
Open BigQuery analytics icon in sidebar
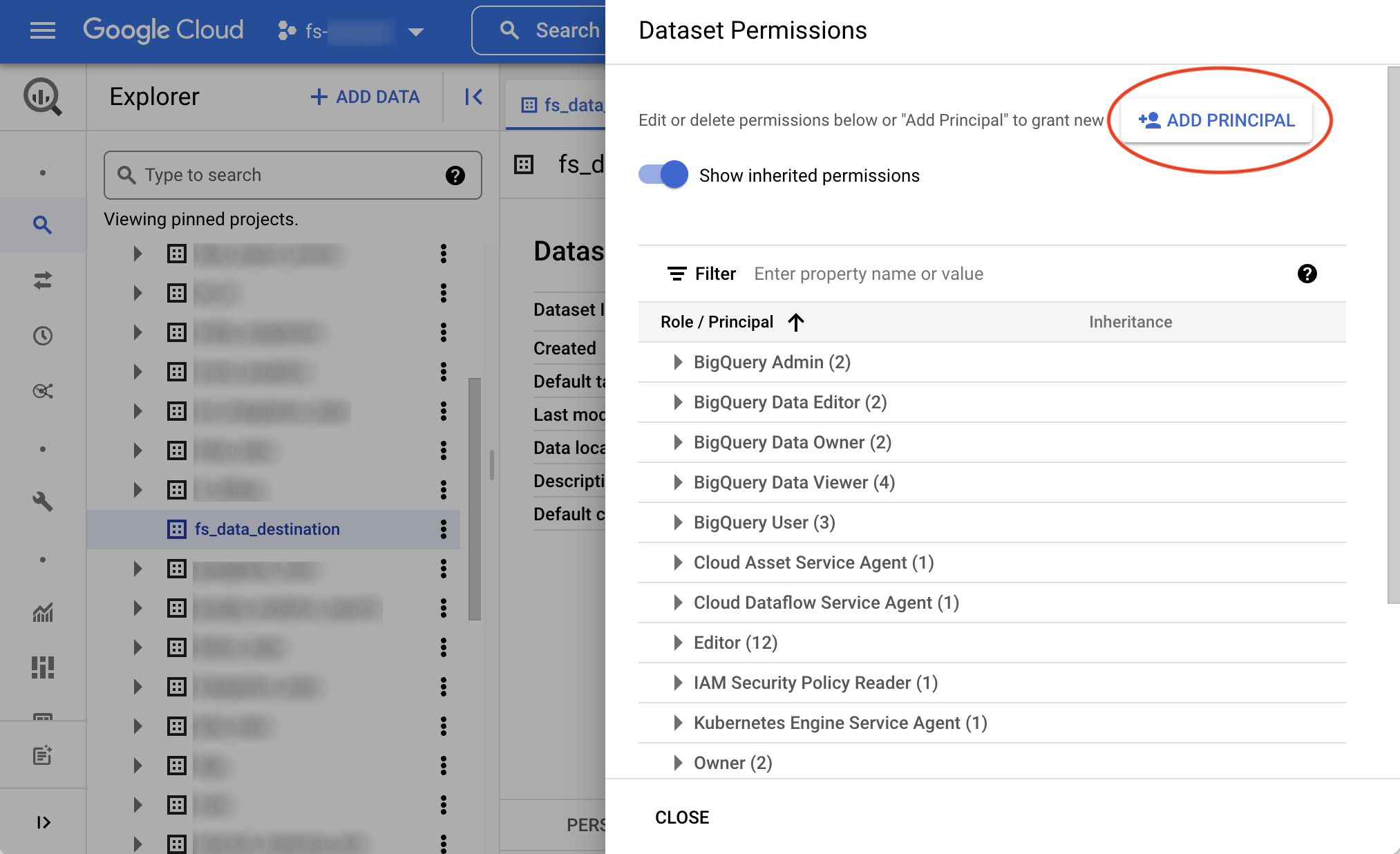(43, 97)
